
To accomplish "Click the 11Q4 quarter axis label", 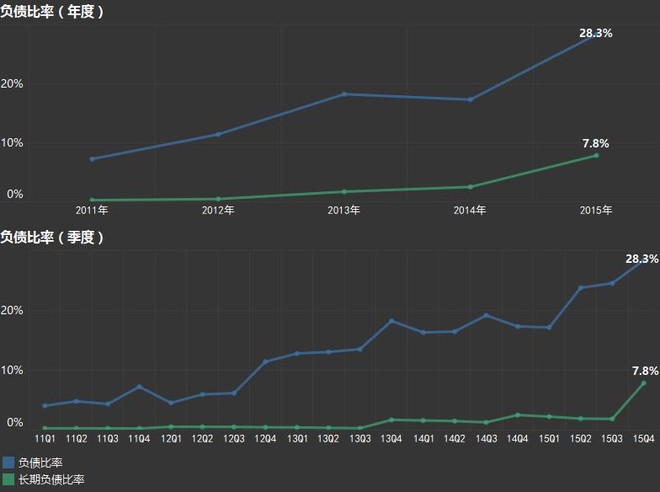I will click(x=139, y=439).
